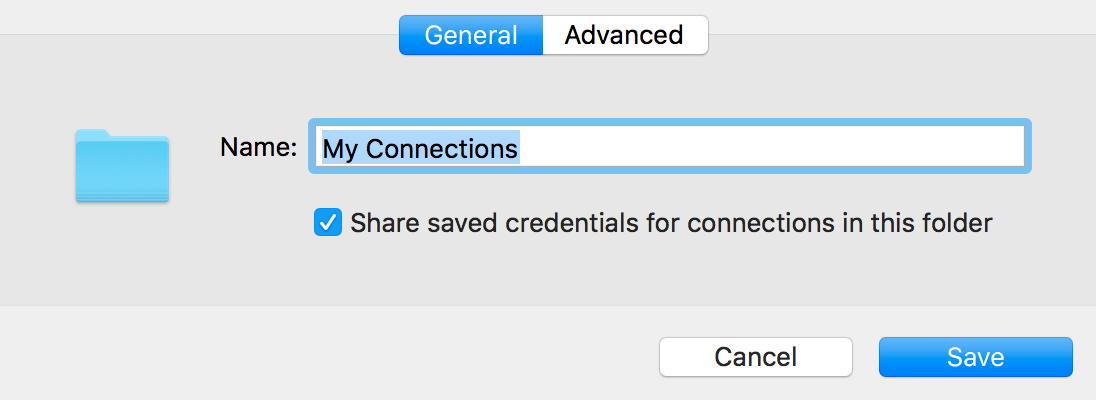Save the folder settings
Screen dimensions: 1096x400
pyautogui.click(x=975, y=357)
